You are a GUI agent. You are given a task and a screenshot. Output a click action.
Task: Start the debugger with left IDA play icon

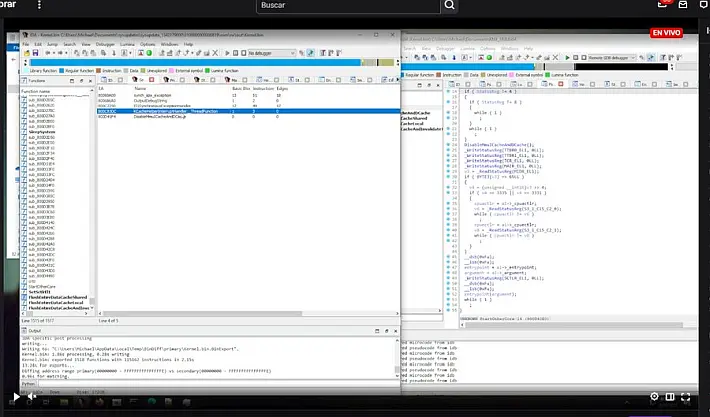click(227, 53)
